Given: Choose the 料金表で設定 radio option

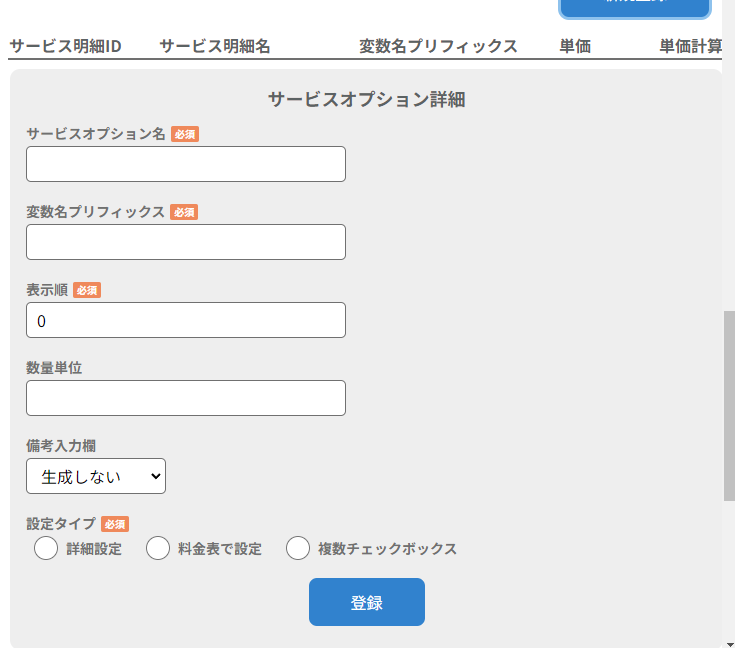Looking at the screenshot, I should pos(158,549).
